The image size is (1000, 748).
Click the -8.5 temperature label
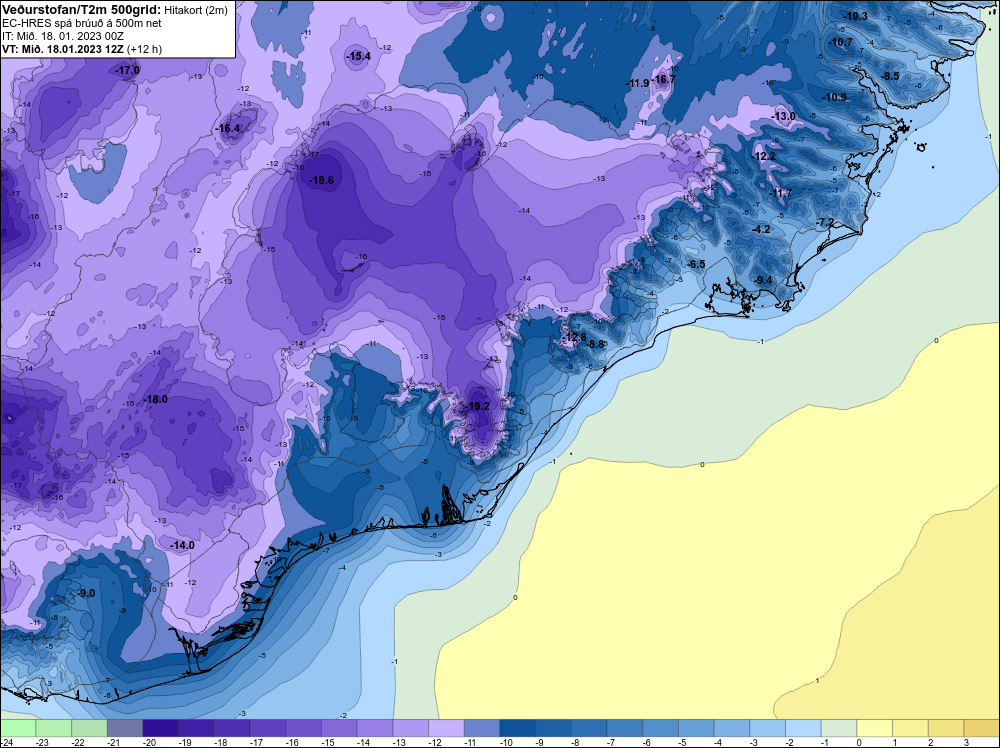tap(890, 76)
